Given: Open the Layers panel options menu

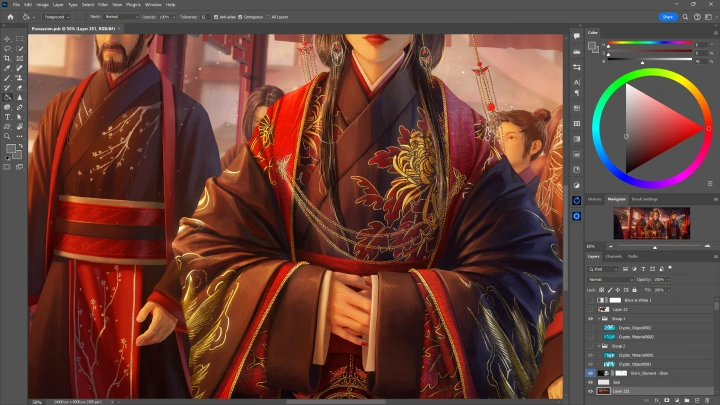Looking at the screenshot, I should pos(715,257).
